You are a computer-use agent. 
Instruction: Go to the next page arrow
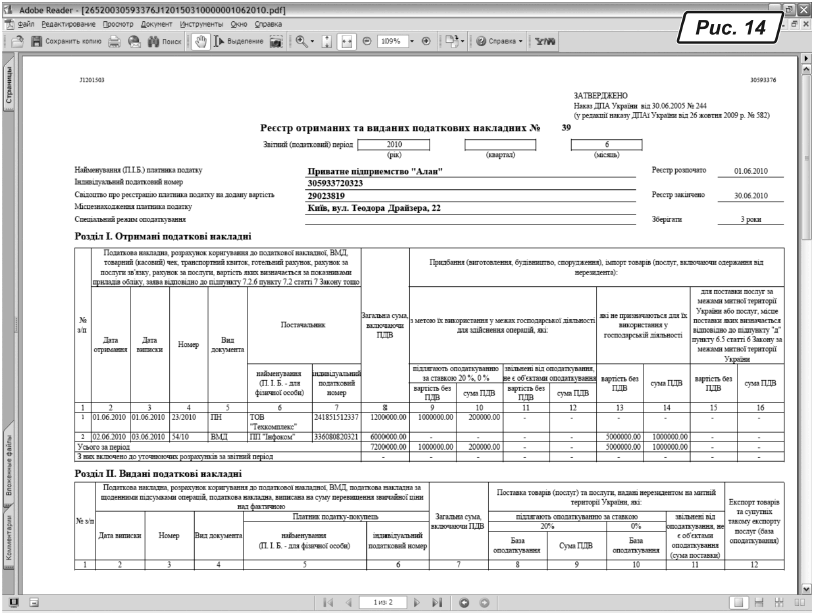(414, 604)
